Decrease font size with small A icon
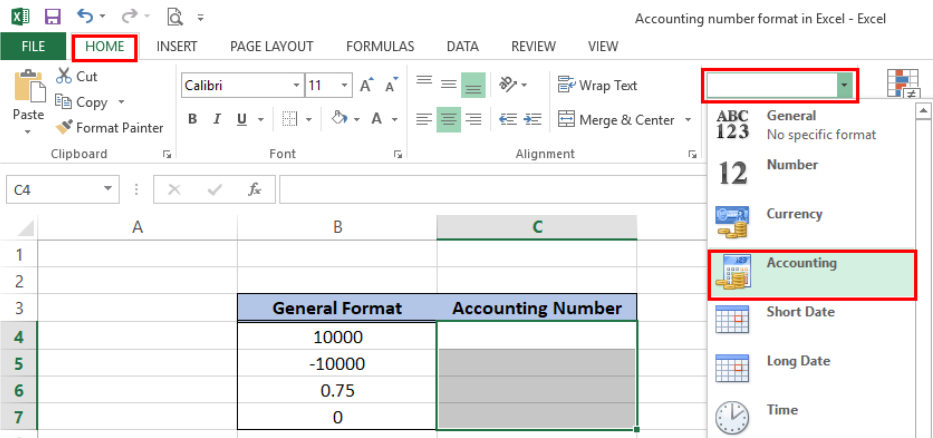 [391, 86]
